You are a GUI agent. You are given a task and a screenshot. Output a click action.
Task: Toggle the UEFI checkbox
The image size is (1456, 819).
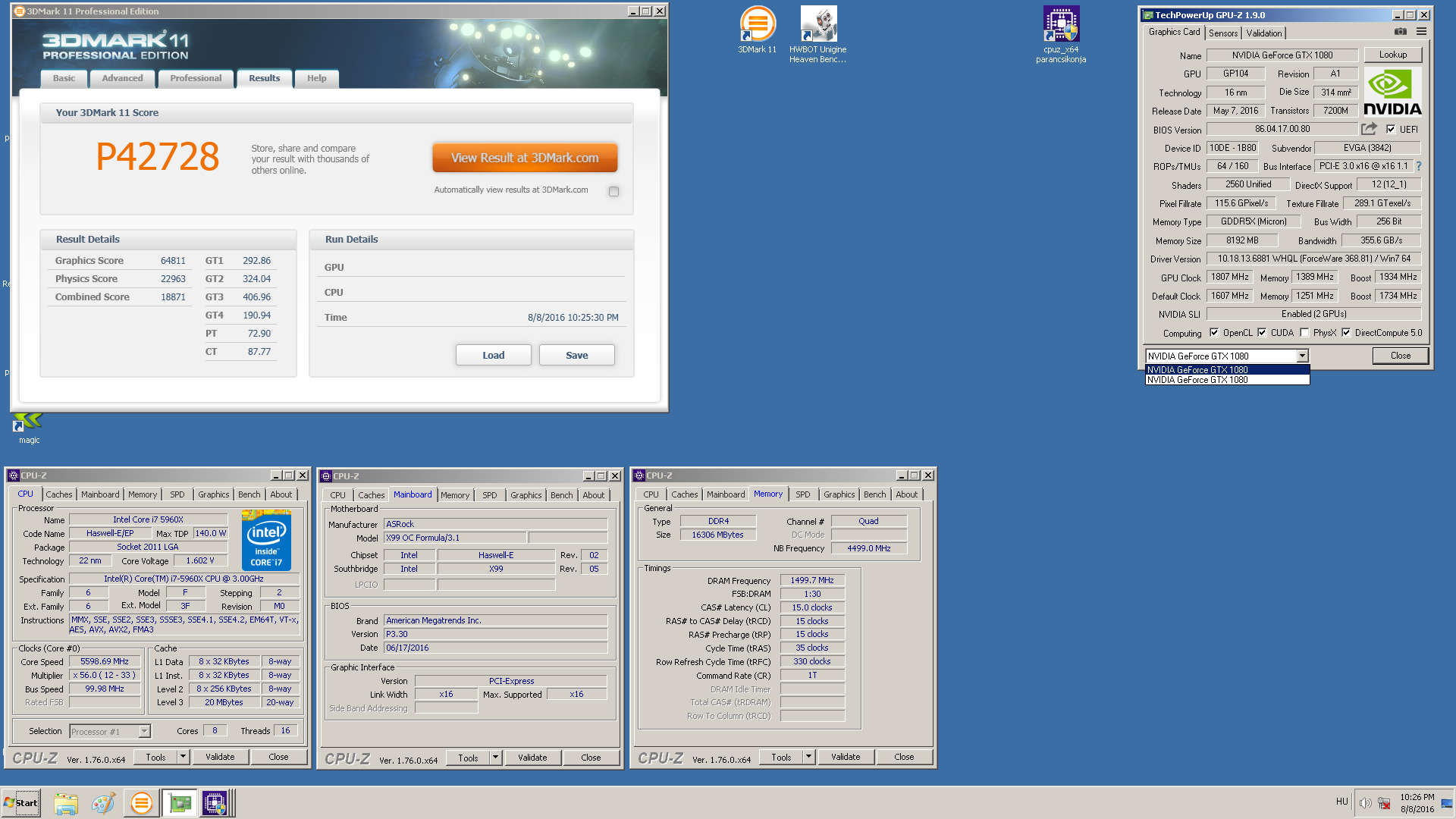(x=1391, y=130)
